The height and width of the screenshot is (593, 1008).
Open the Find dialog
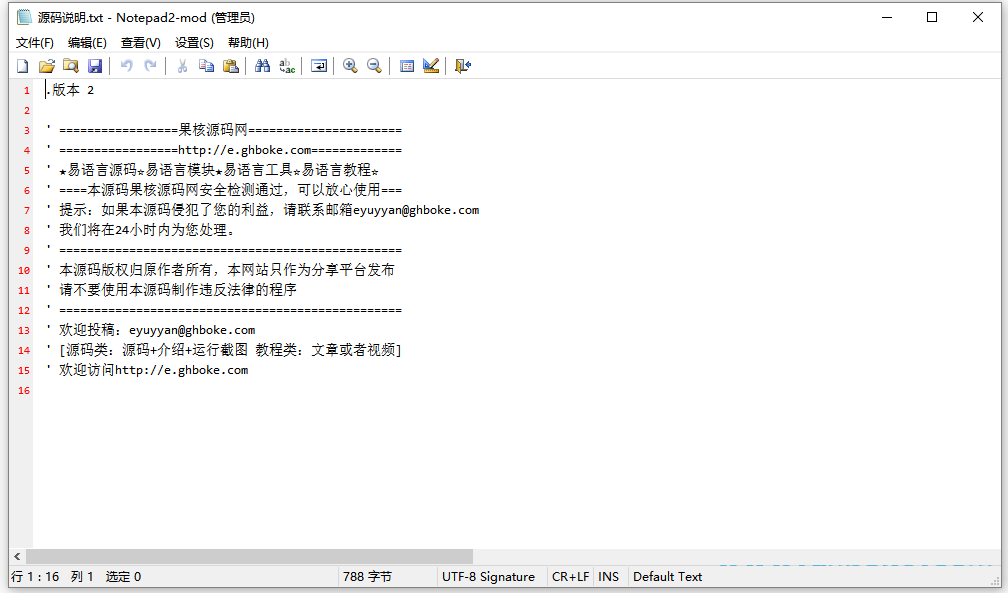point(261,65)
